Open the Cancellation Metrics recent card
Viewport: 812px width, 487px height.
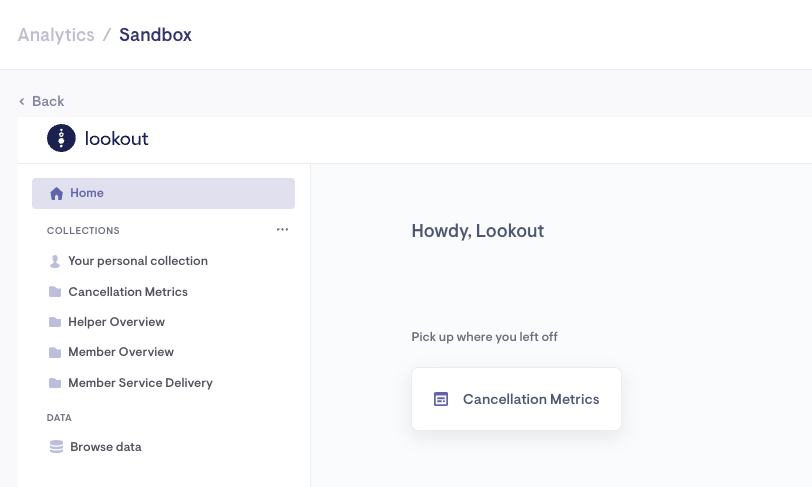pyautogui.click(x=516, y=399)
